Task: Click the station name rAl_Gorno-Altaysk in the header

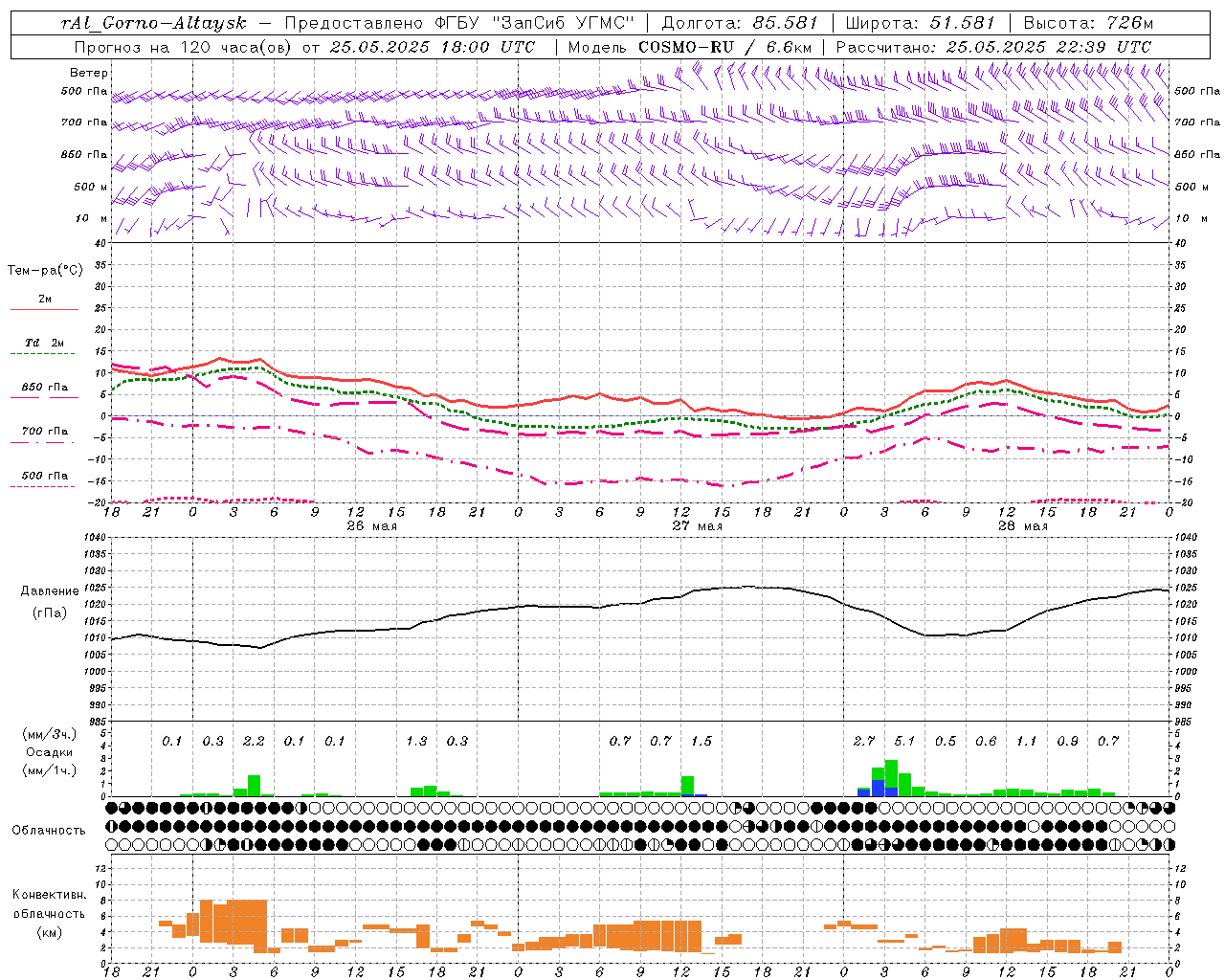Action: click(153, 23)
